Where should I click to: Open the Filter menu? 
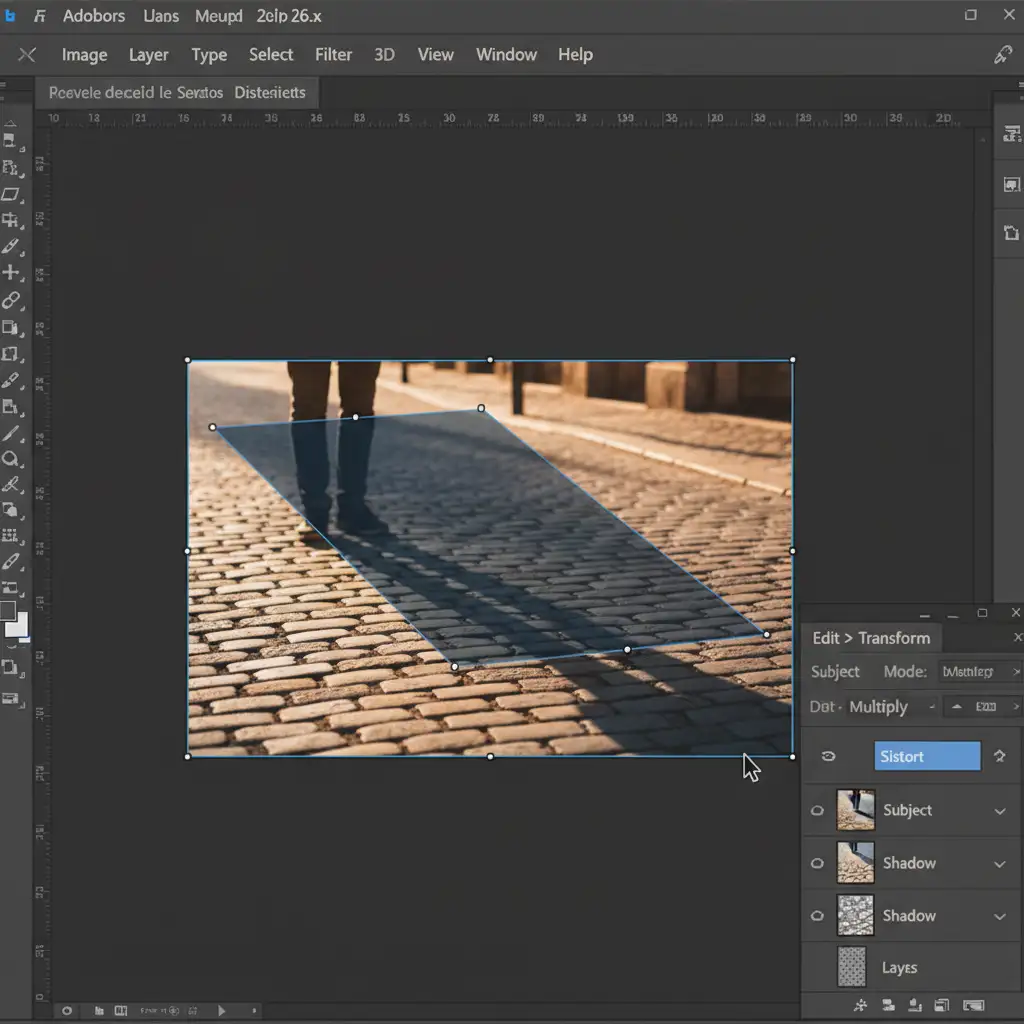tap(333, 55)
